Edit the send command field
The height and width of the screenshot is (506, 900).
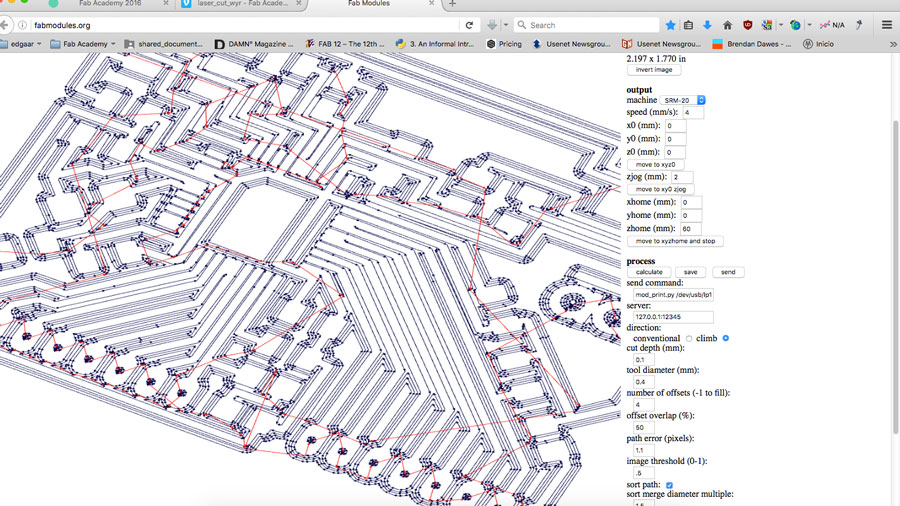pyautogui.click(x=673, y=294)
